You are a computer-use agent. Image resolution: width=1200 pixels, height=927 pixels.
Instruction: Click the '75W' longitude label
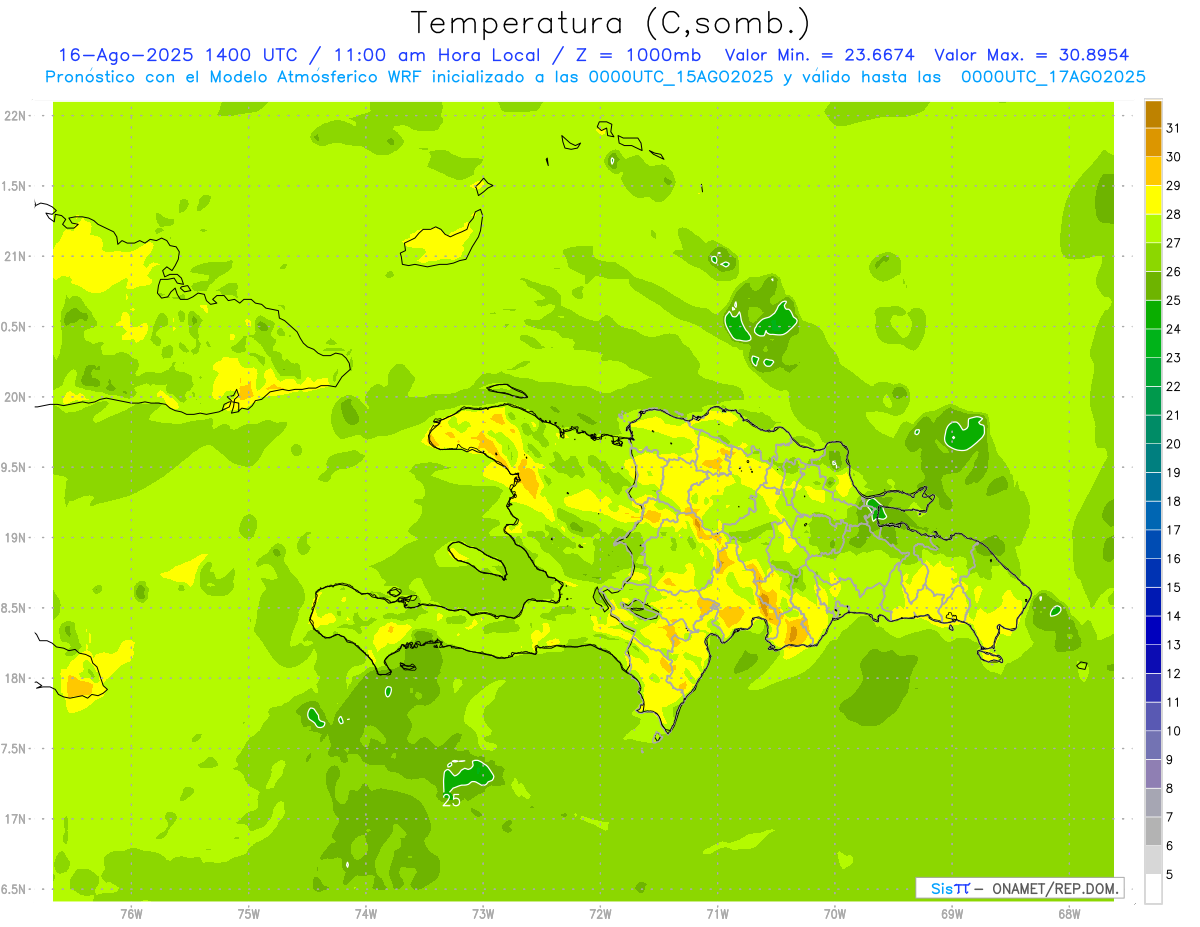click(249, 914)
